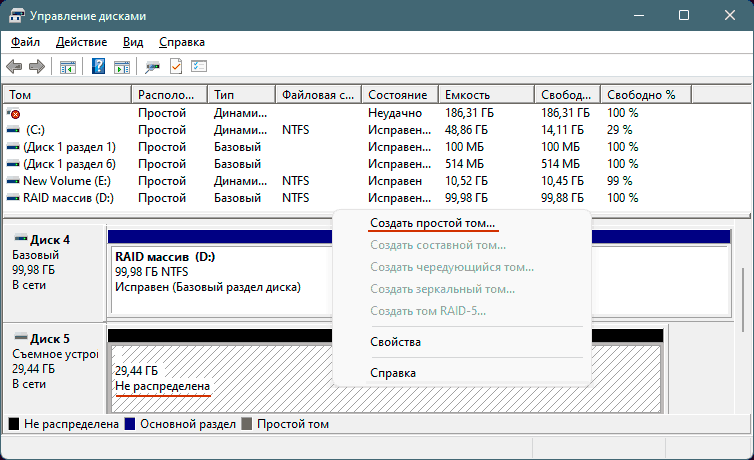Click the disk icon next to Диск 4
Viewport: 754px width, 460px height.
(x=21, y=238)
